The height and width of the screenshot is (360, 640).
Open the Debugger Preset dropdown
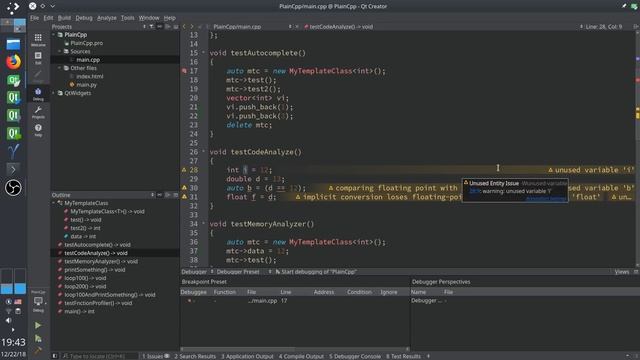point(243,271)
